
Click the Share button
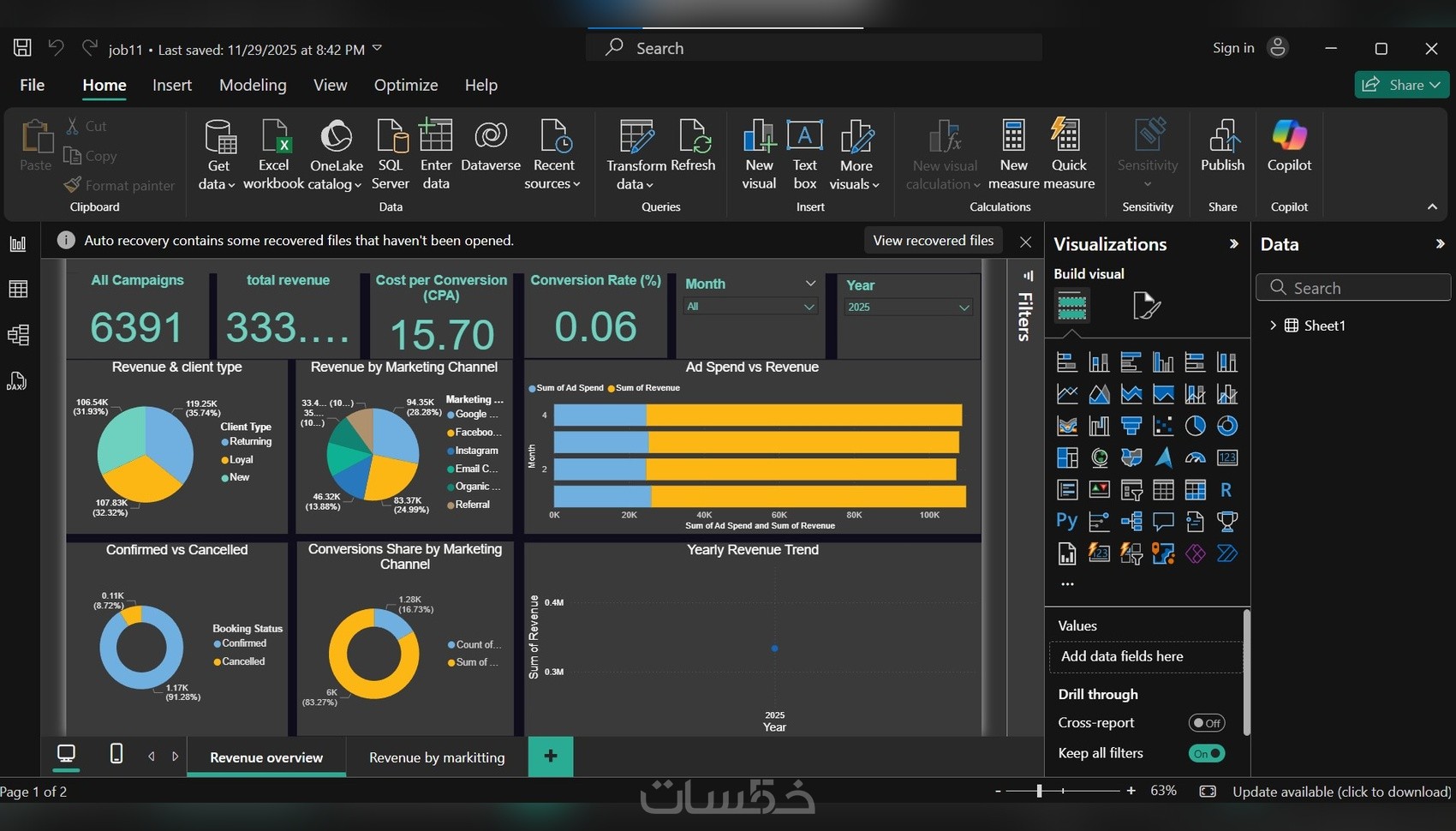tap(1402, 84)
